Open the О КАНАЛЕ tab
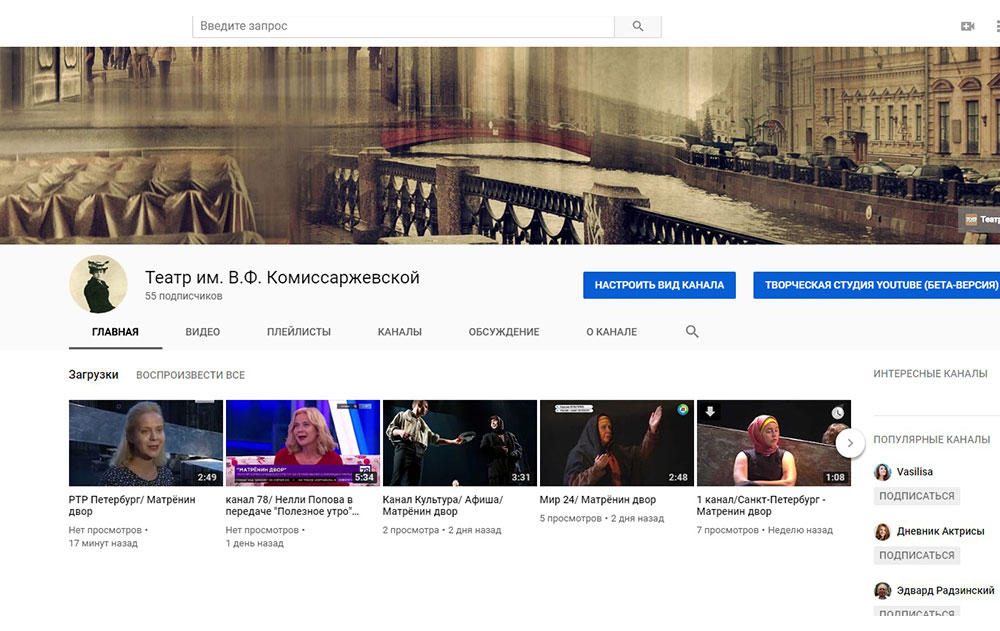 coord(612,332)
